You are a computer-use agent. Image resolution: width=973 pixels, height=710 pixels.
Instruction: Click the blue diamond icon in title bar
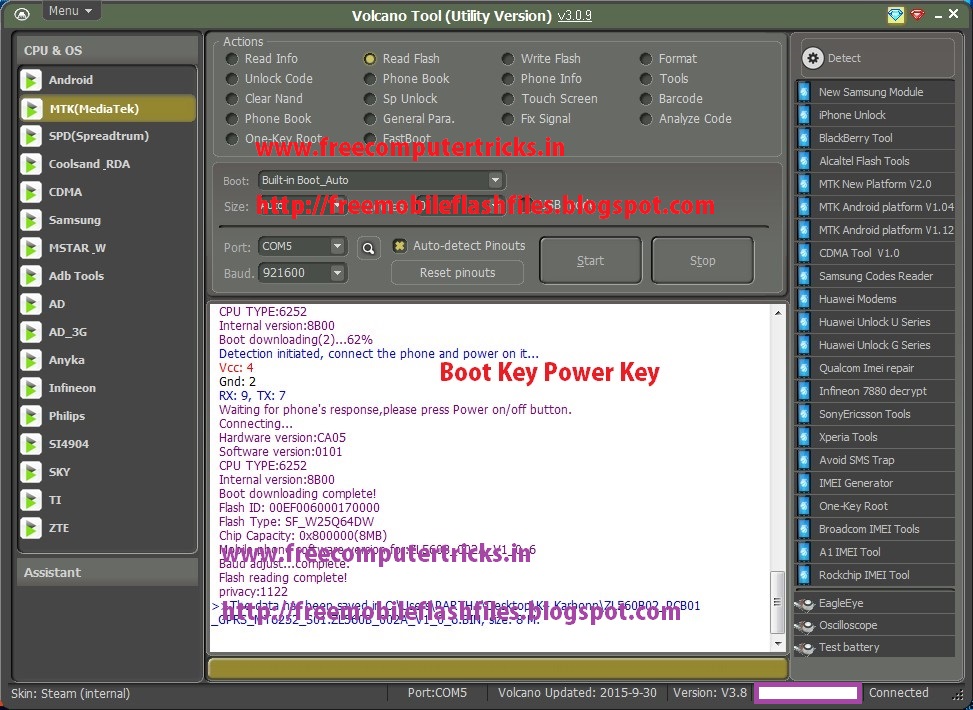coord(895,15)
